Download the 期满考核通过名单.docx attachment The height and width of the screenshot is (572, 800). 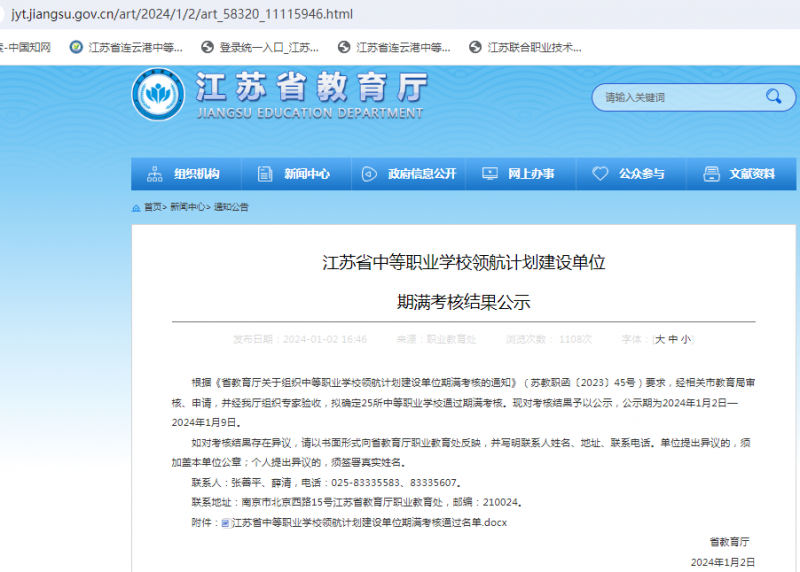click(x=369, y=523)
